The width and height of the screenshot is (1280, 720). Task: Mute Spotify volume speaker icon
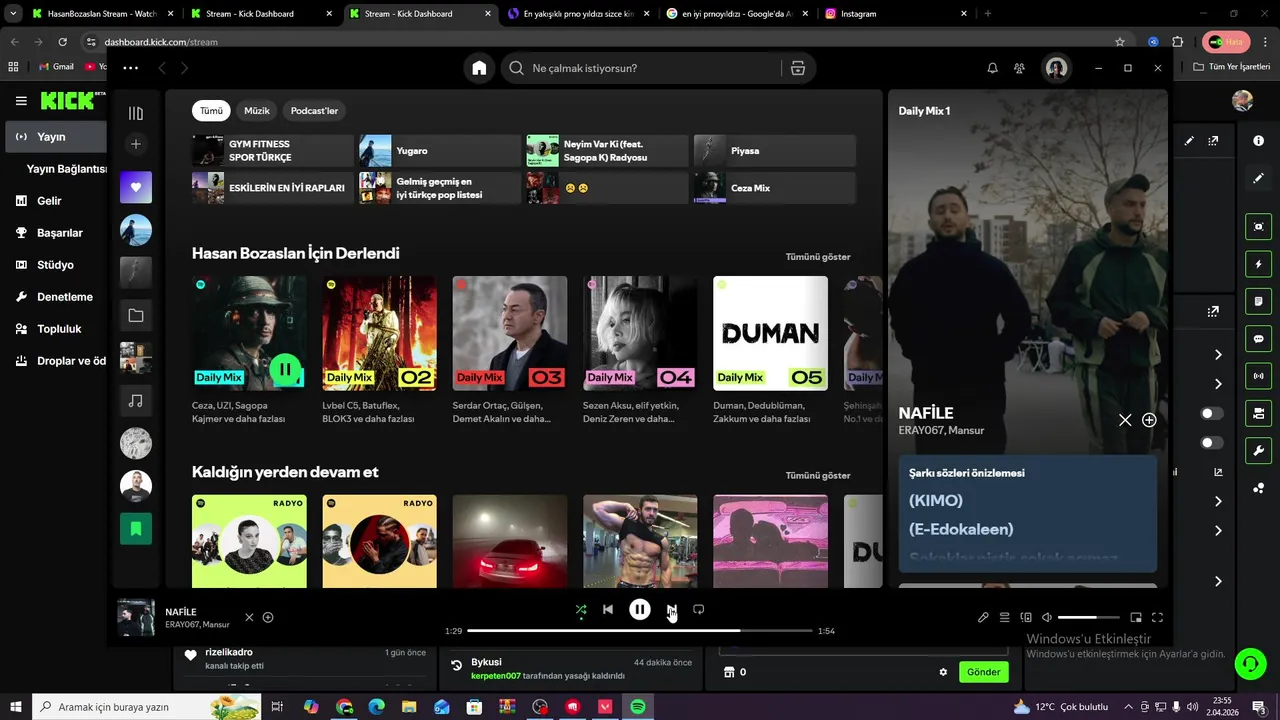[x=1047, y=618]
